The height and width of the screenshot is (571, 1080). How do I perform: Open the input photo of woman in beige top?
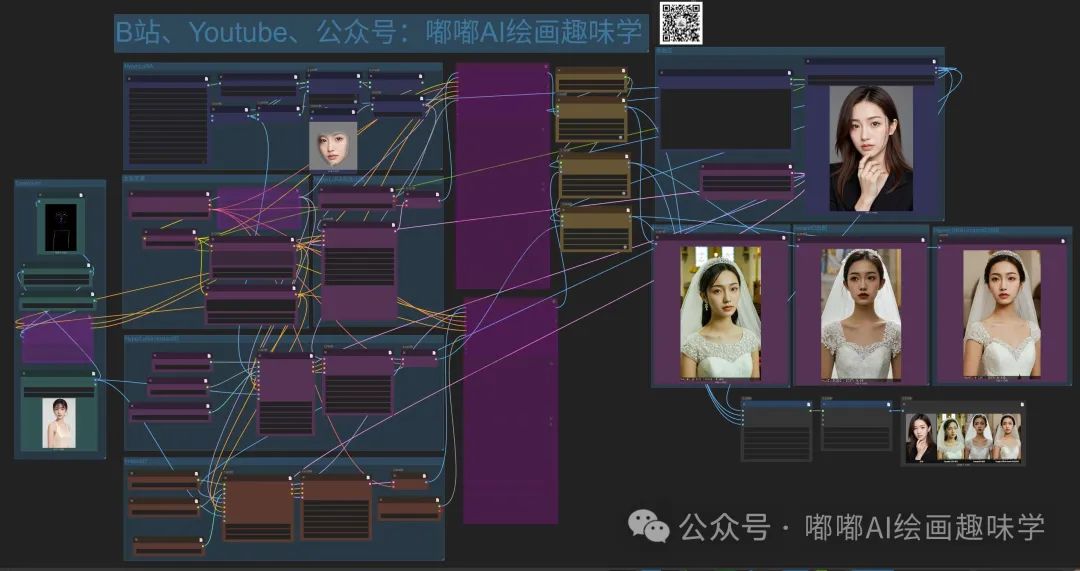click(x=59, y=423)
